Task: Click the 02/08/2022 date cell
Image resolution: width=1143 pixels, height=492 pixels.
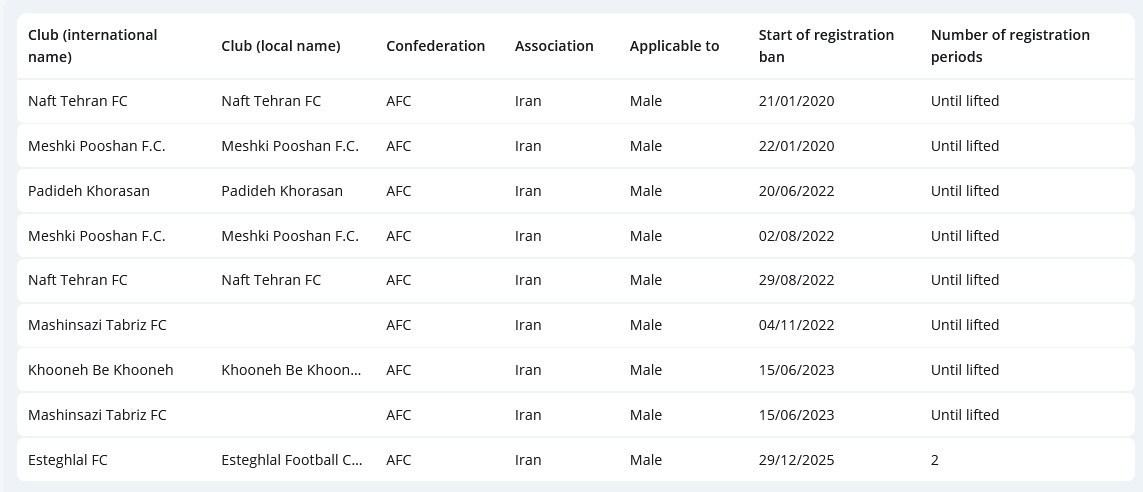Action: (x=796, y=236)
